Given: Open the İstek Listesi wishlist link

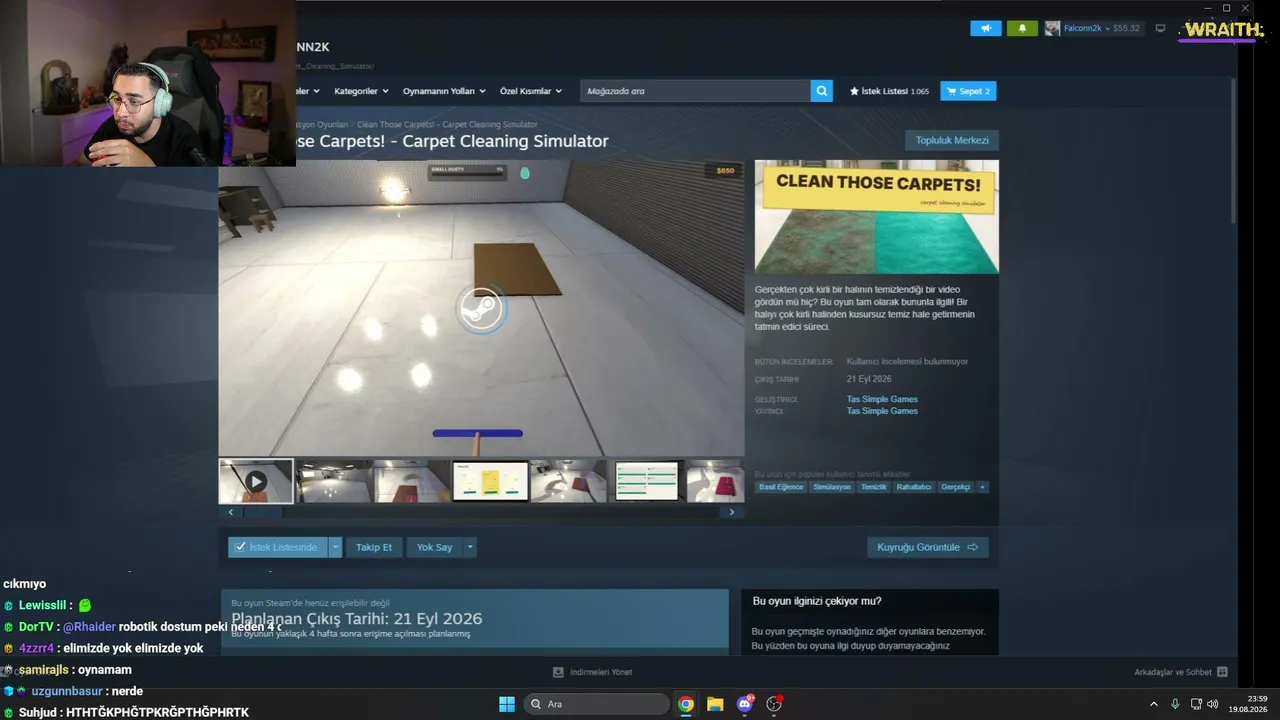Looking at the screenshot, I should point(889,91).
